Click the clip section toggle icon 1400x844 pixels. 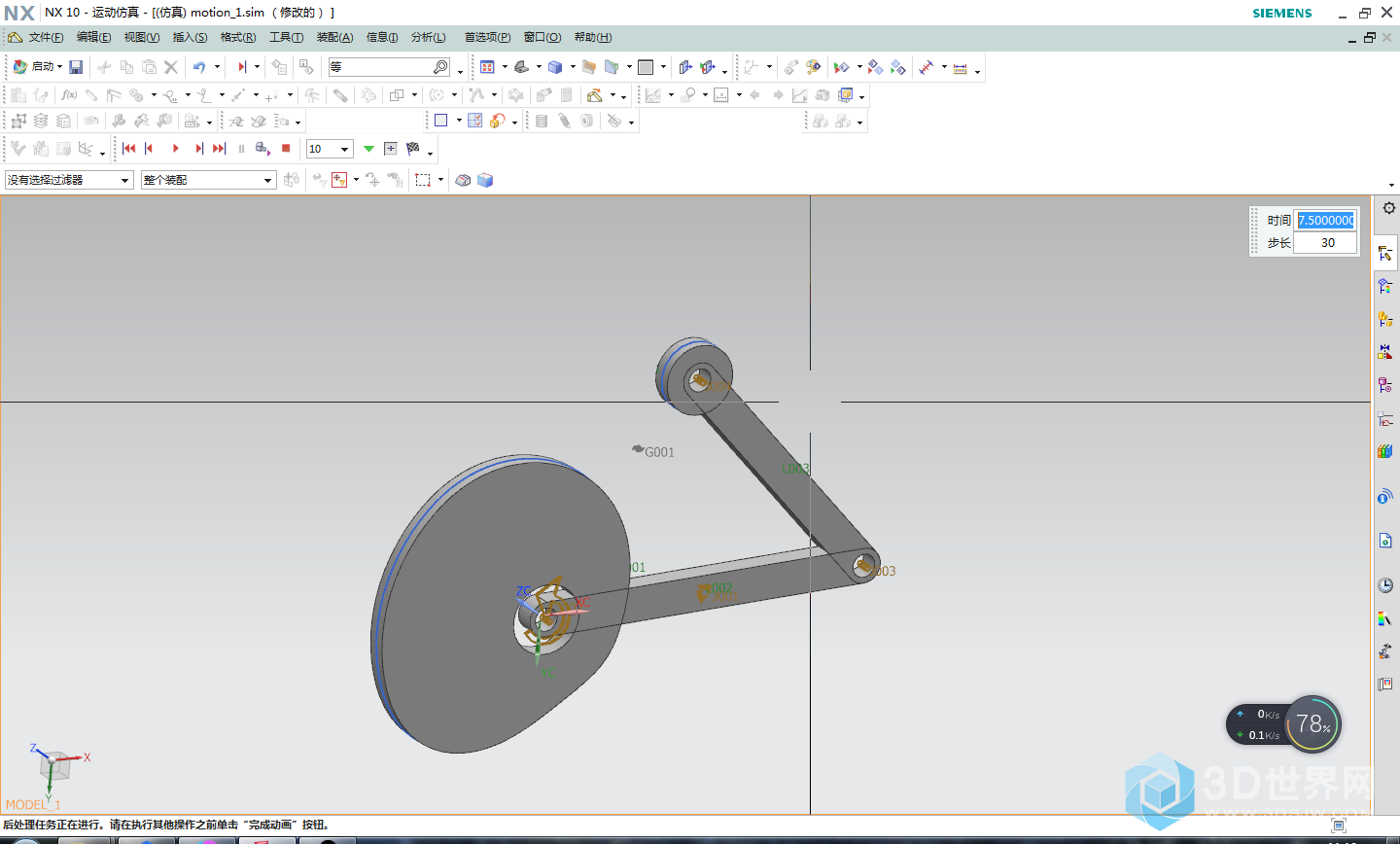pyautogui.click(x=684, y=67)
